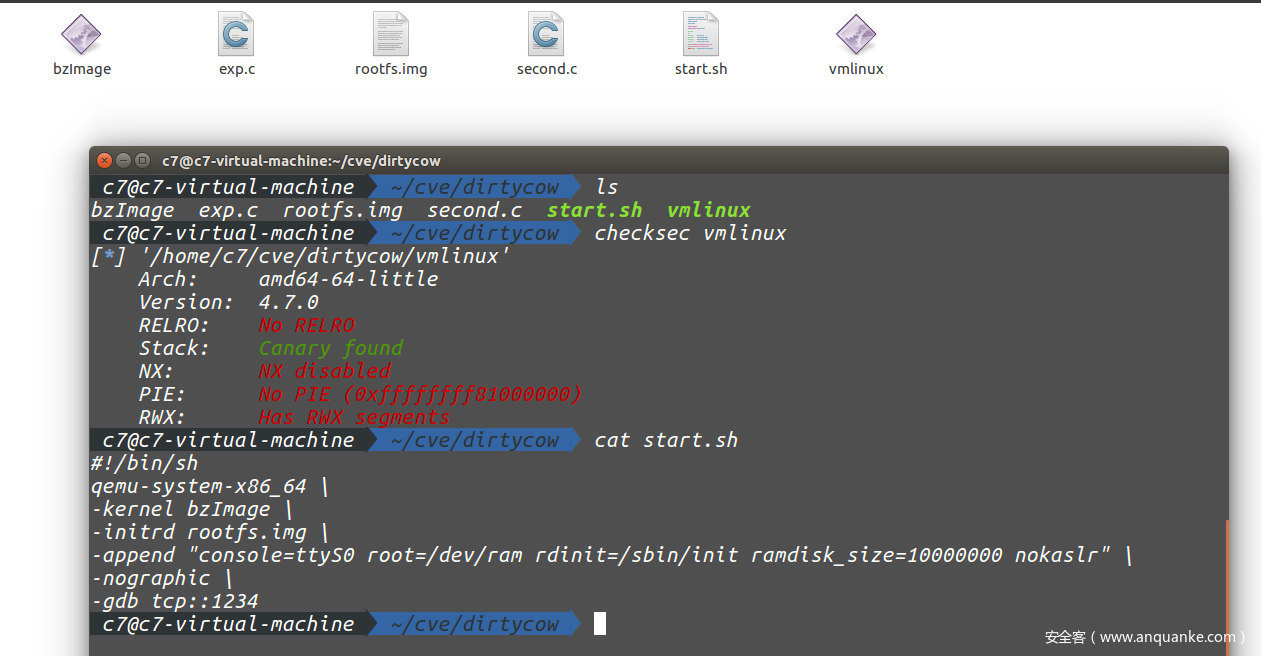Screen dimensions: 1261x656
Task: Maximize the terminal window
Action: pyautogui.click(x=142, y=161)
